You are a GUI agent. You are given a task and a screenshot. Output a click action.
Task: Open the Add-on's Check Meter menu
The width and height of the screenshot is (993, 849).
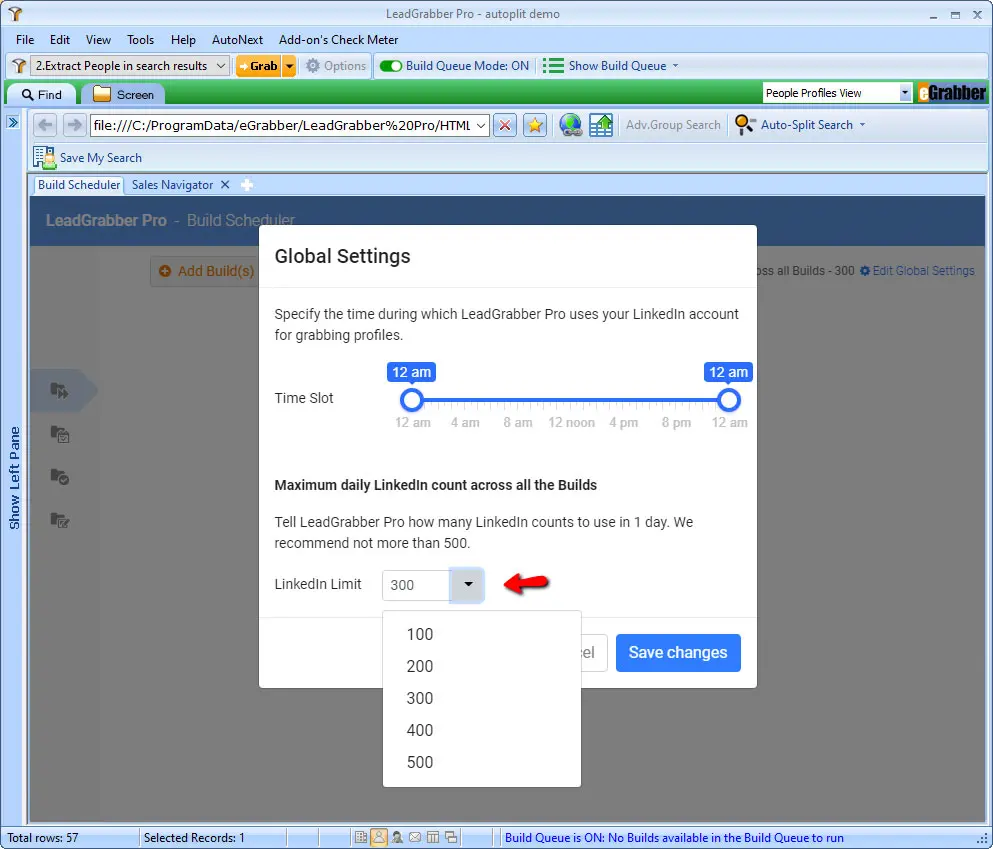click(338, 39)
